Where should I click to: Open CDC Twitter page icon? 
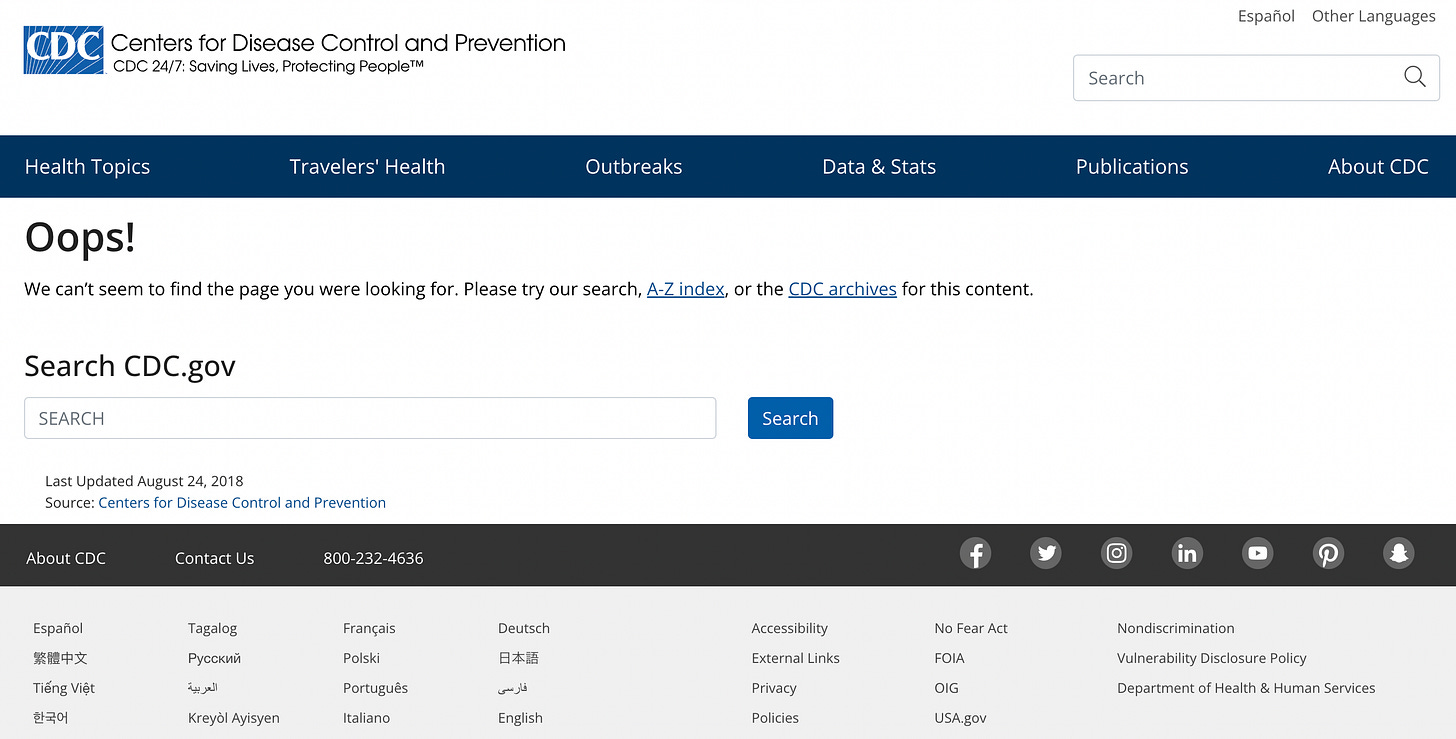(x=1046, y=553)
